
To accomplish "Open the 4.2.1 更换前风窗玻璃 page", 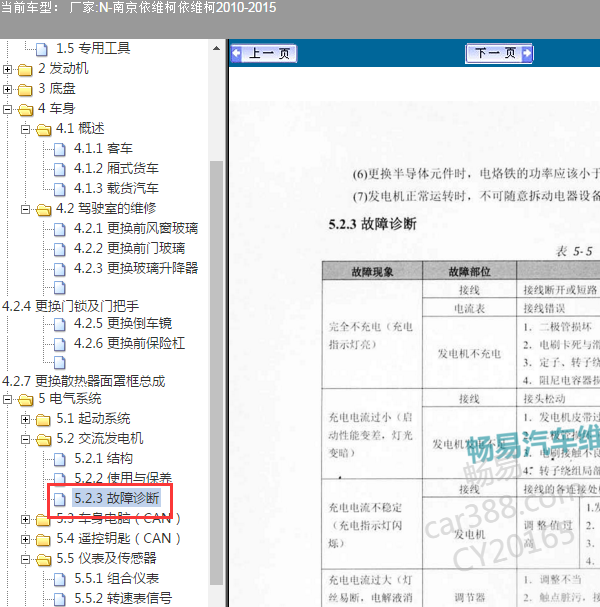I will 136,228.
